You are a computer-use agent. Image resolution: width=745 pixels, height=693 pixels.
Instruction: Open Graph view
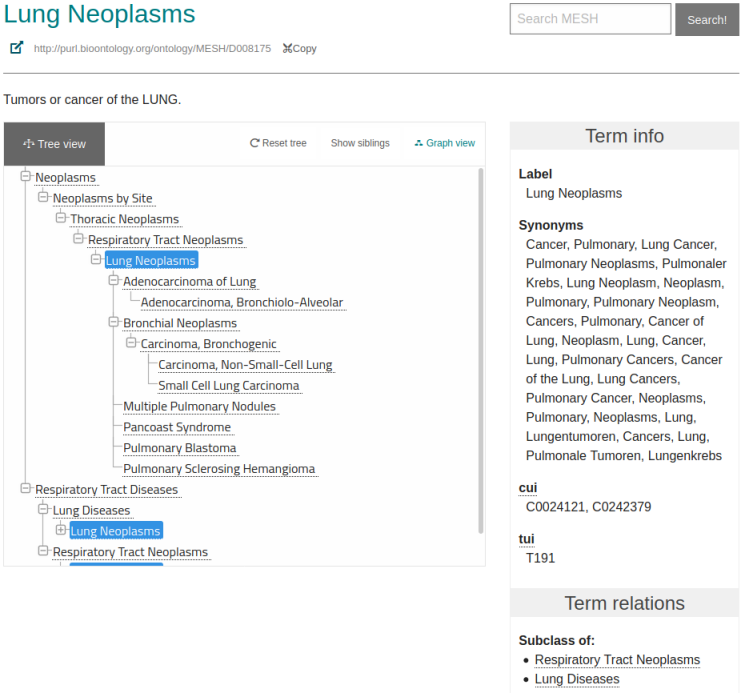point(444,143)
